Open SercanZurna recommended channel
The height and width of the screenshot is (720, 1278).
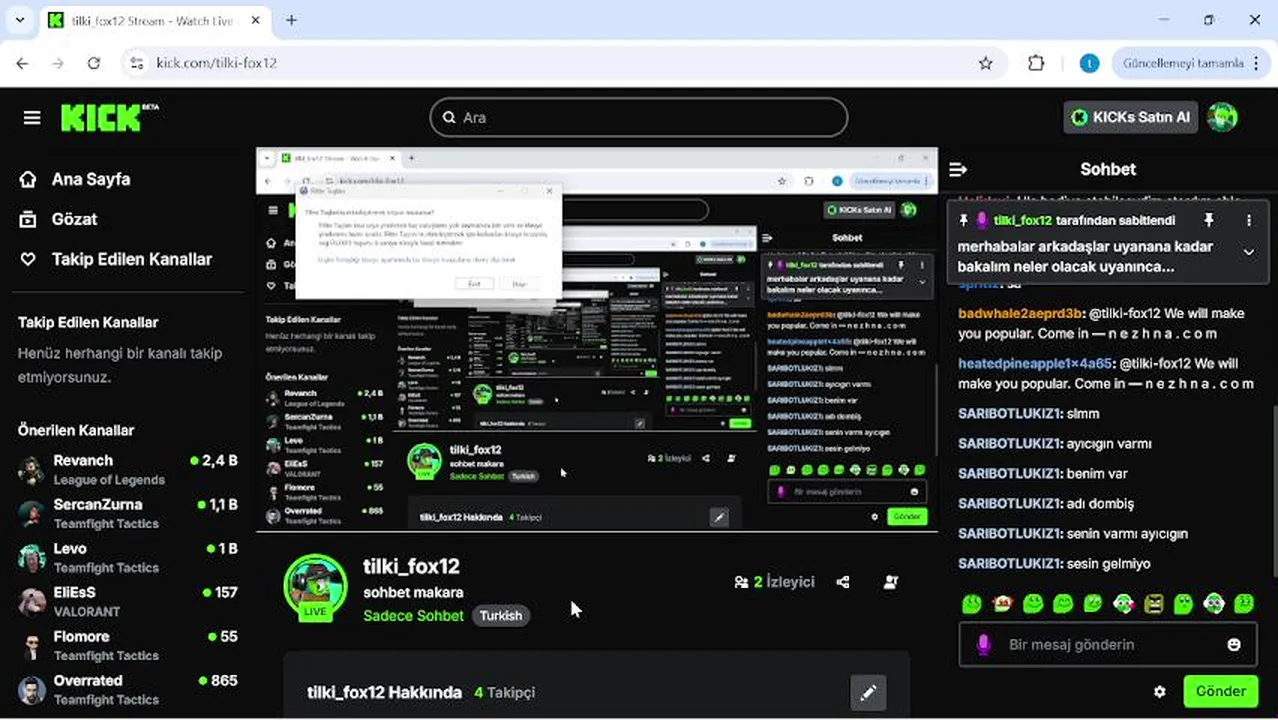[x=128, y=513]
